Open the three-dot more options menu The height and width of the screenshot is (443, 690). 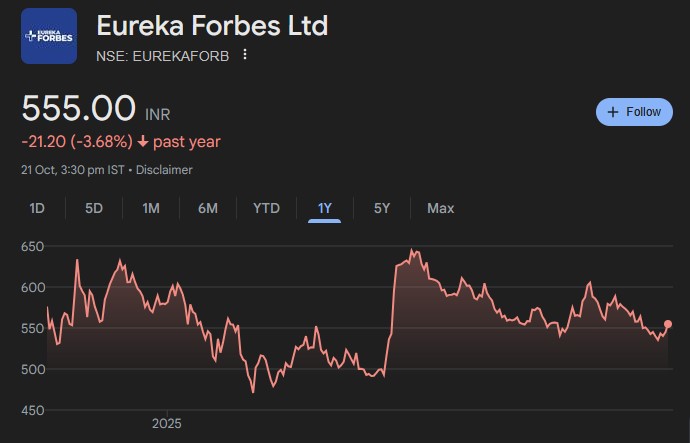[x=245, y=55]
